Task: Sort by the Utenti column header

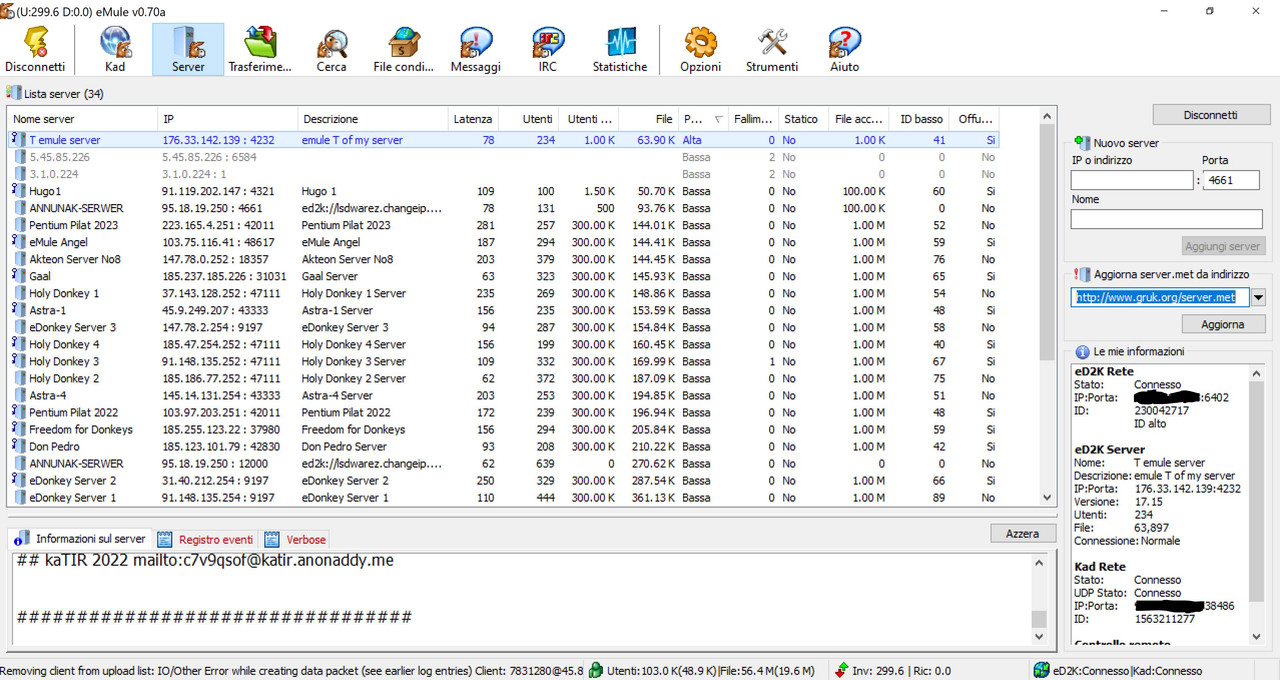Action: [529, 119]
